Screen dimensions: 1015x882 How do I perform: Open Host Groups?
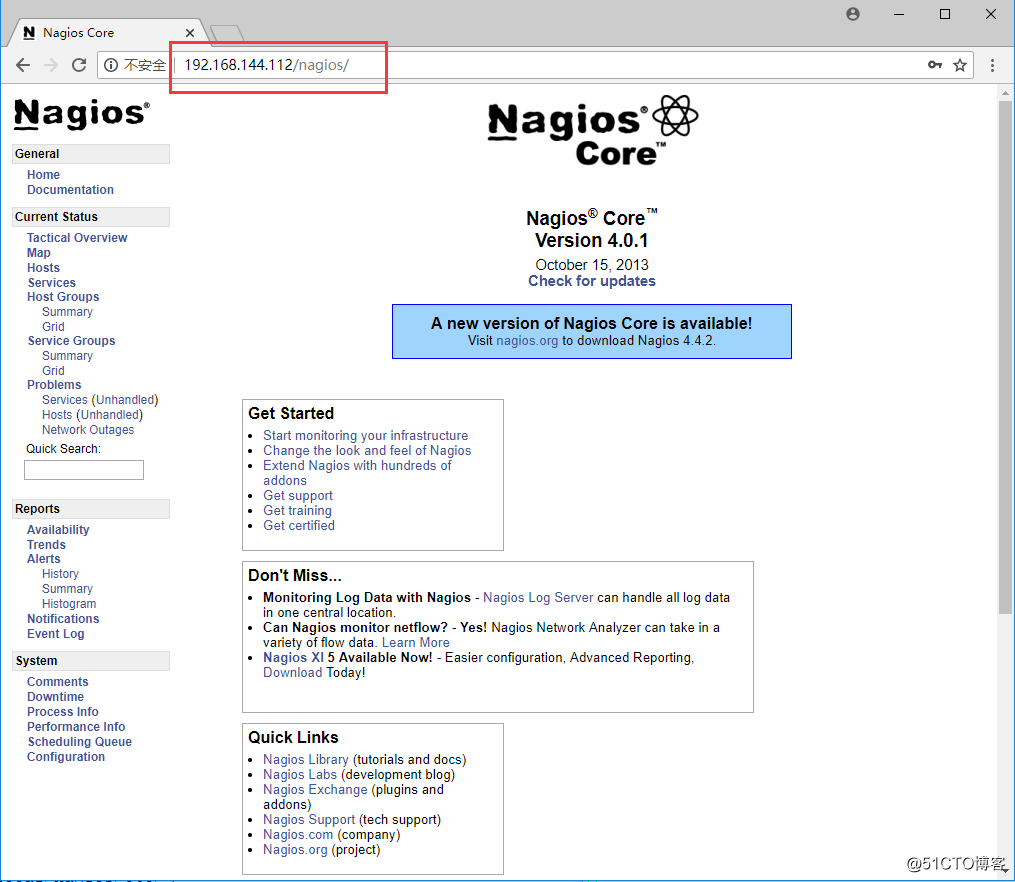[x=63, y=296]
